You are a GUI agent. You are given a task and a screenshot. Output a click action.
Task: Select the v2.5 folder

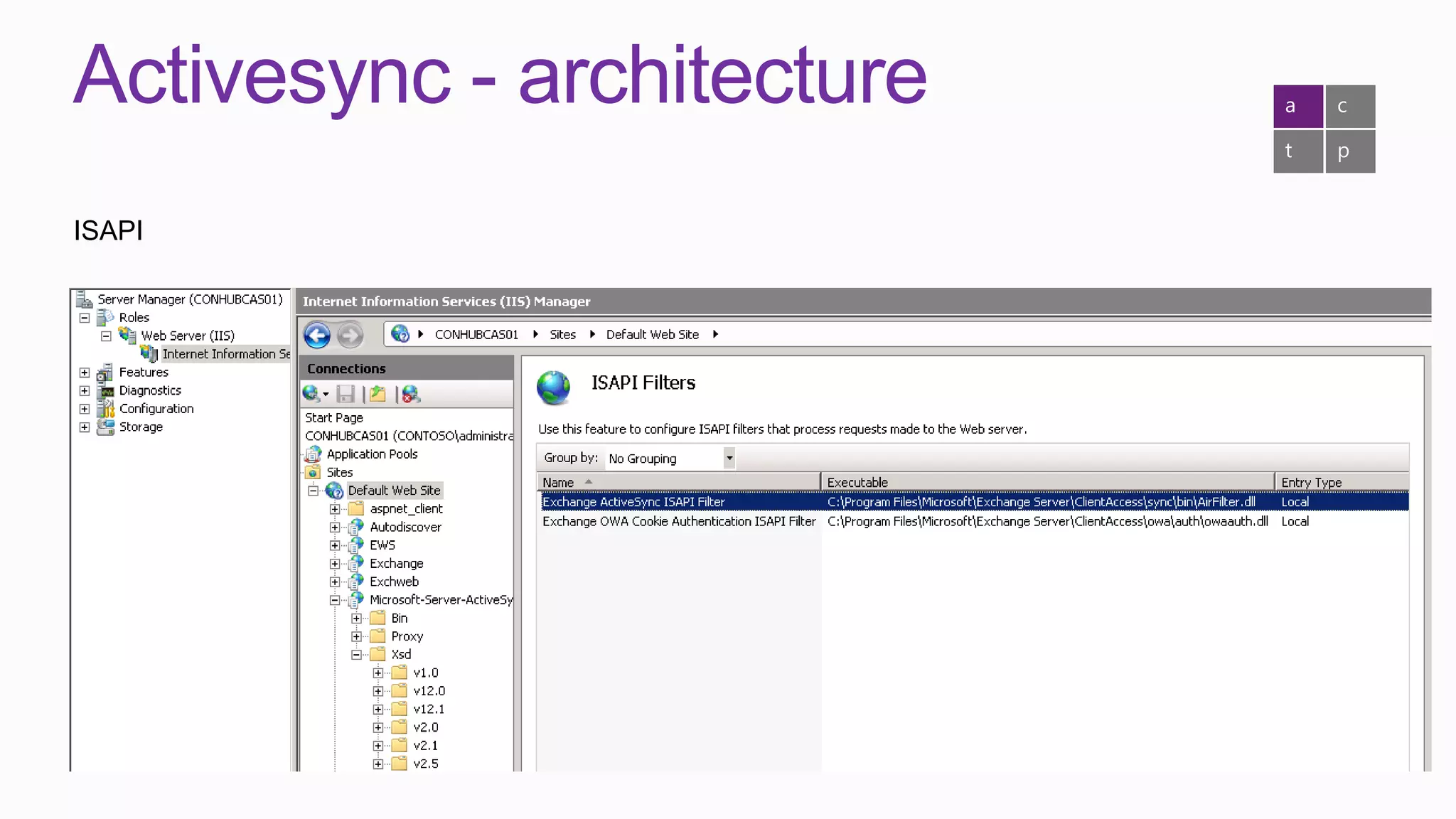[x=425, y=764]
